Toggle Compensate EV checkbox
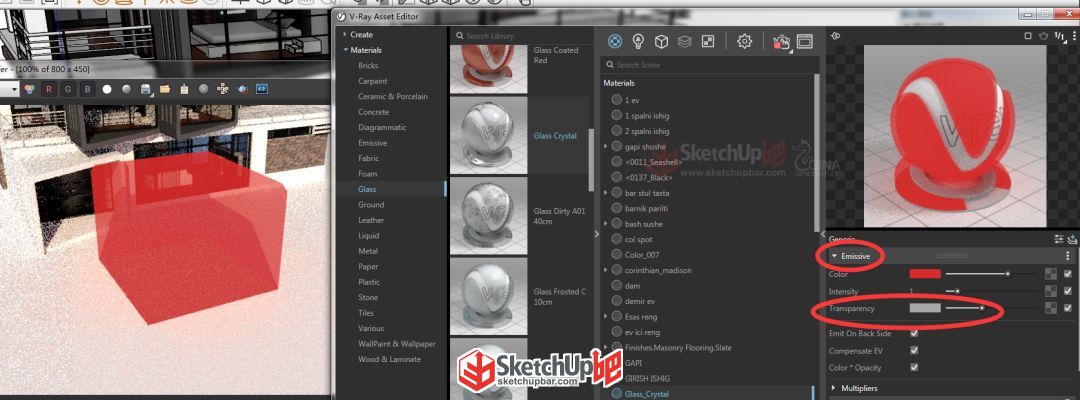 [914, 350]
